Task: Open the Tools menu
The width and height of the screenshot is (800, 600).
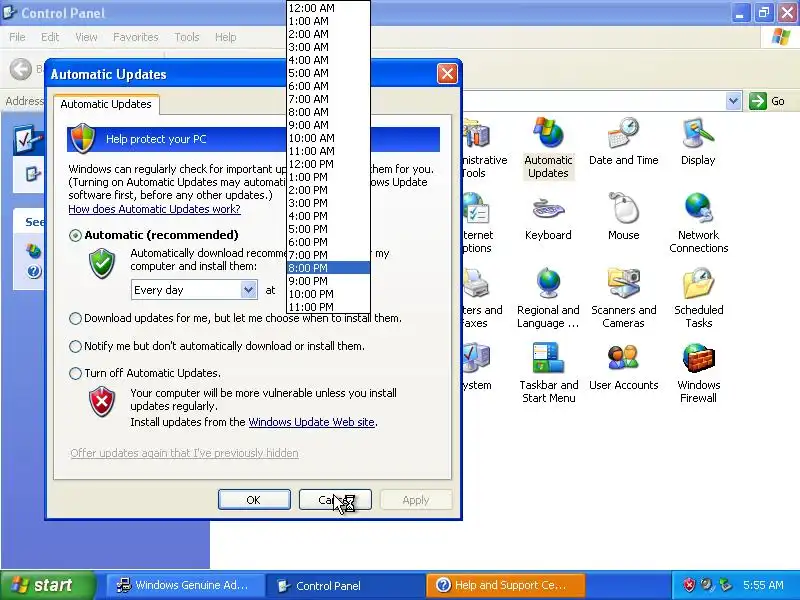Action: coord(187,37)
